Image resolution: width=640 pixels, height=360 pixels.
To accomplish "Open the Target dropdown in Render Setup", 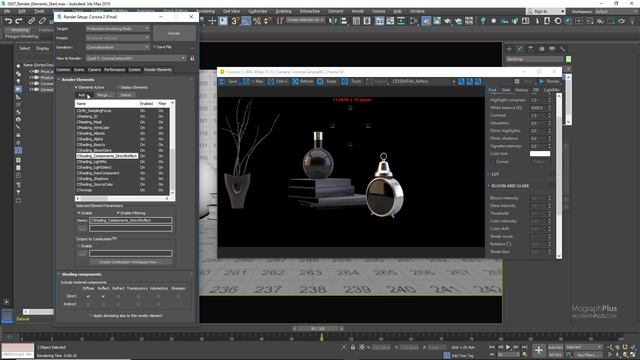I will point(118,29).
